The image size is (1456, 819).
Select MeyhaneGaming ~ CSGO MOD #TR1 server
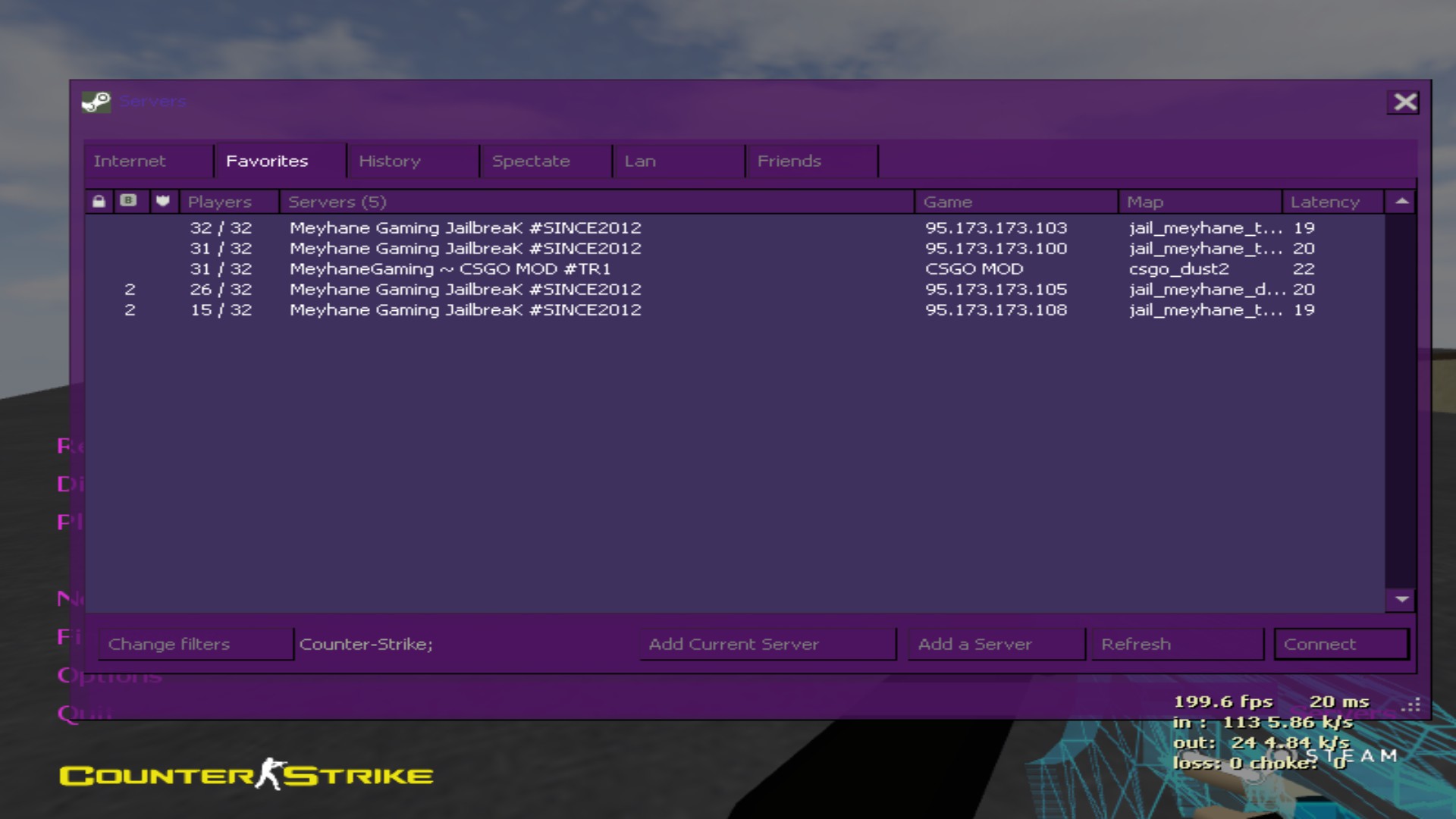coord(735,268)
